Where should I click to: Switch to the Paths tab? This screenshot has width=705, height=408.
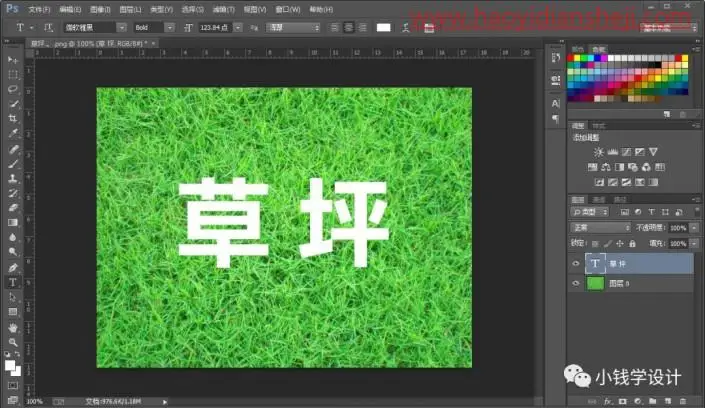tap(620, 200)
